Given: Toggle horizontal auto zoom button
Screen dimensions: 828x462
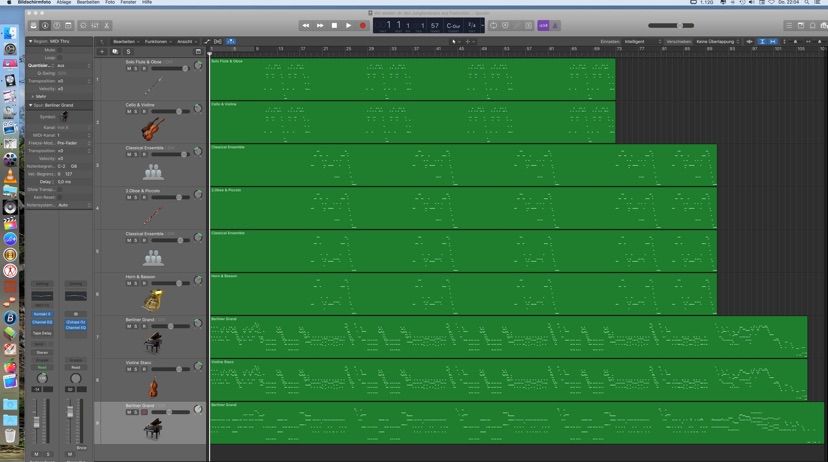Looking at the screenshot, I should tap(773, 41).
